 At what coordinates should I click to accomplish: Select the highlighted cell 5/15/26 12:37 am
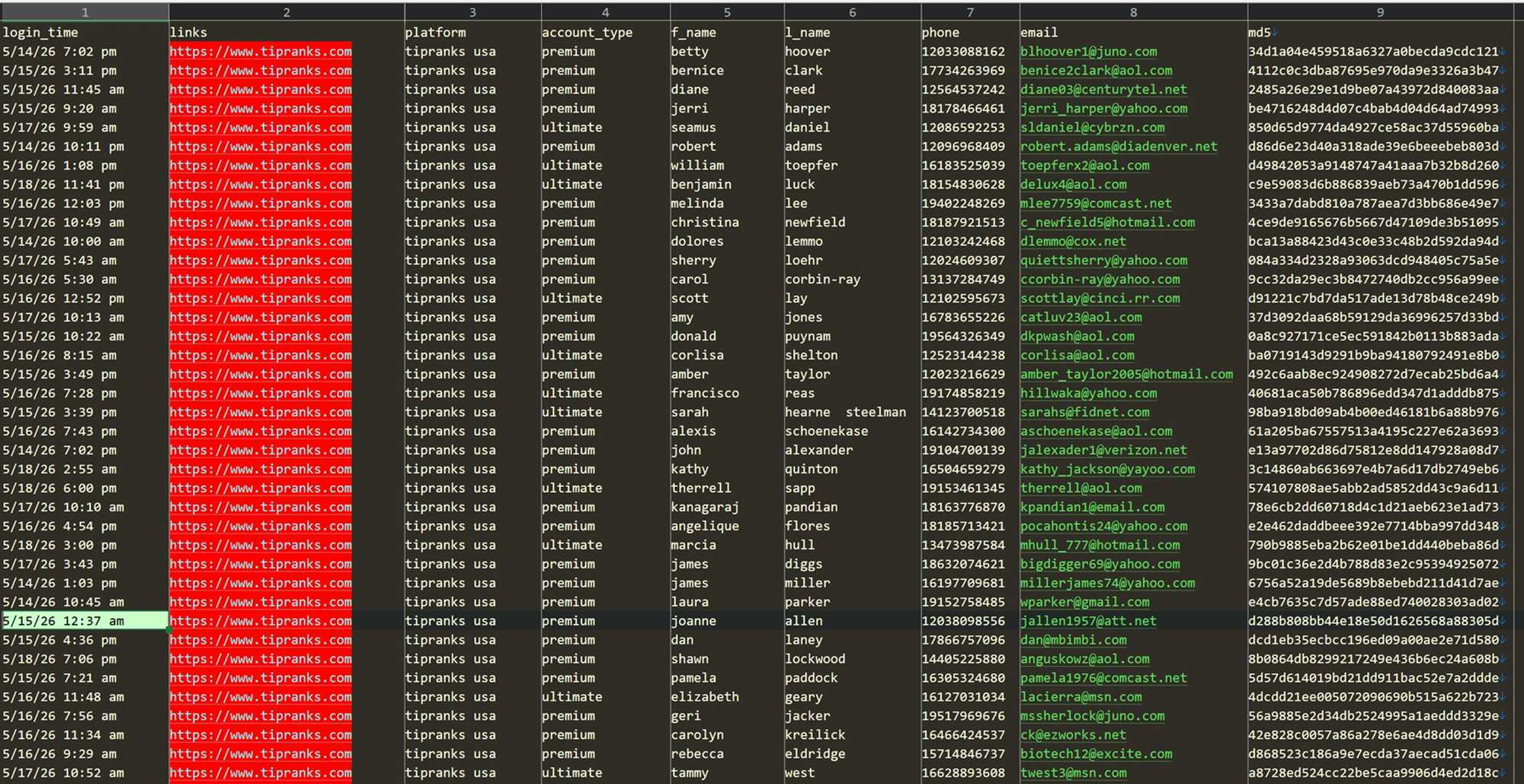pyautogui.click(x=84, y=621)
